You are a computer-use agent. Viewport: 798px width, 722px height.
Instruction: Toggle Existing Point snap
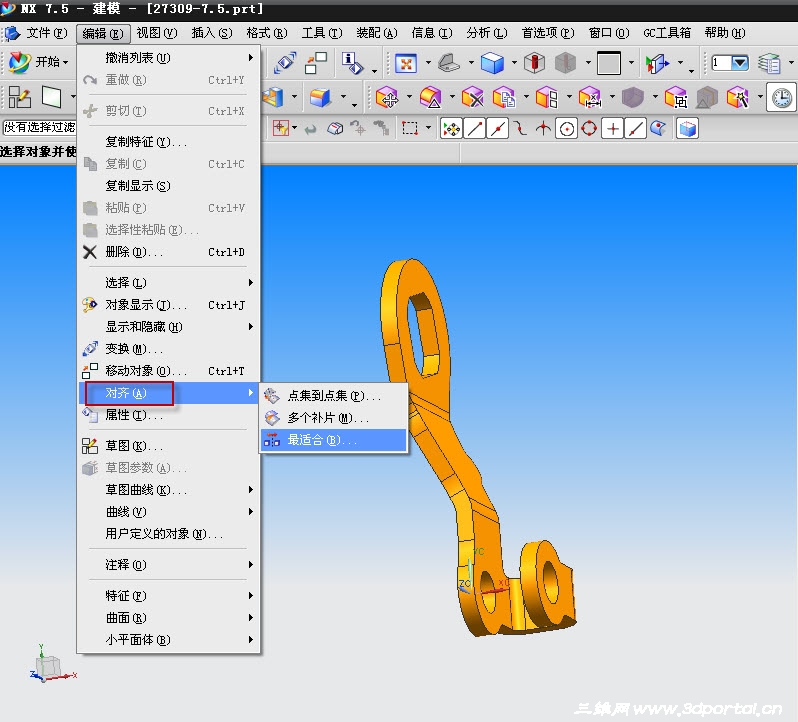click(x=613, y=128)
